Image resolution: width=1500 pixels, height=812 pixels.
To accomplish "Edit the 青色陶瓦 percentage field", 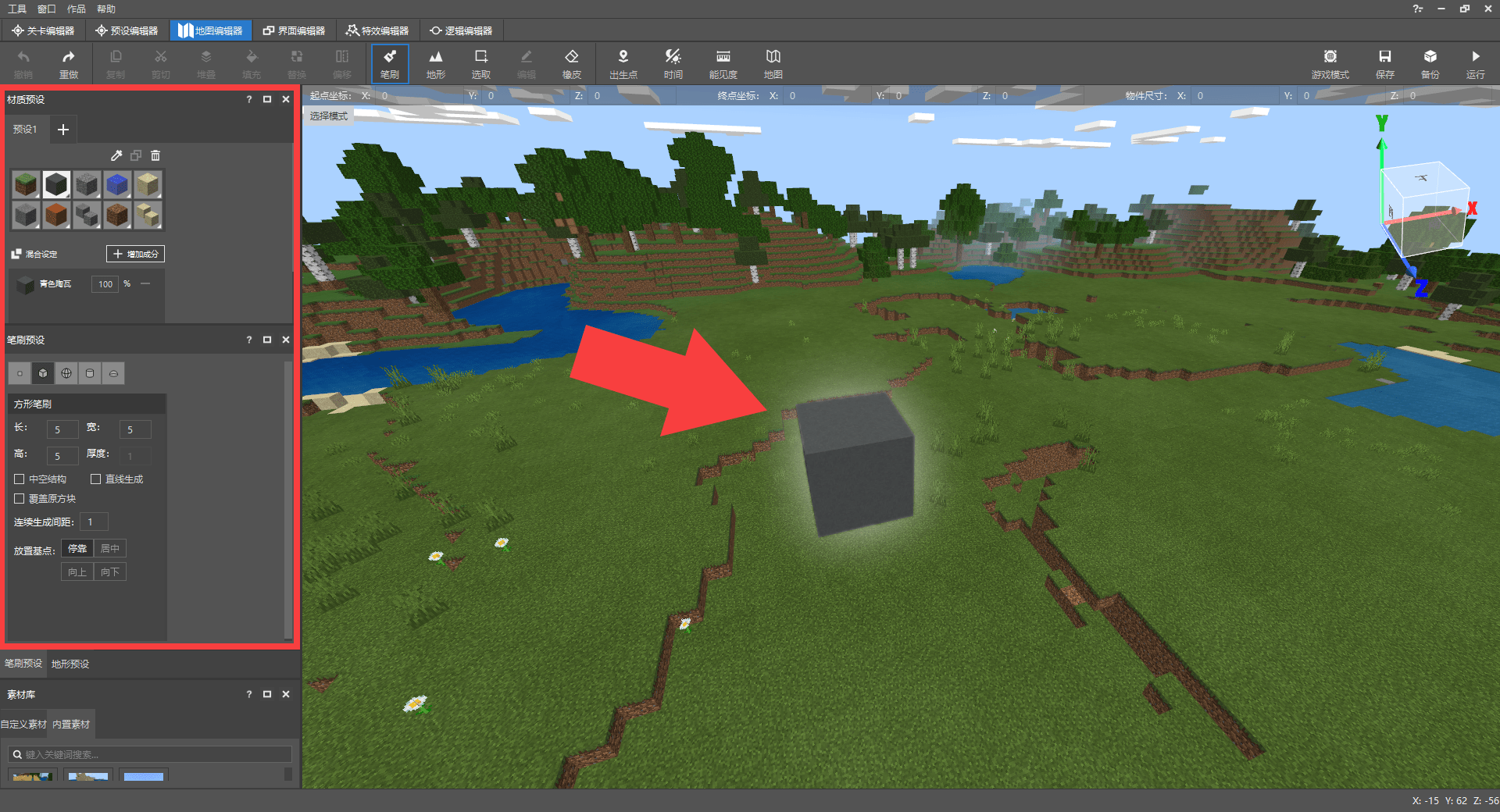I will tap(105, 284).
